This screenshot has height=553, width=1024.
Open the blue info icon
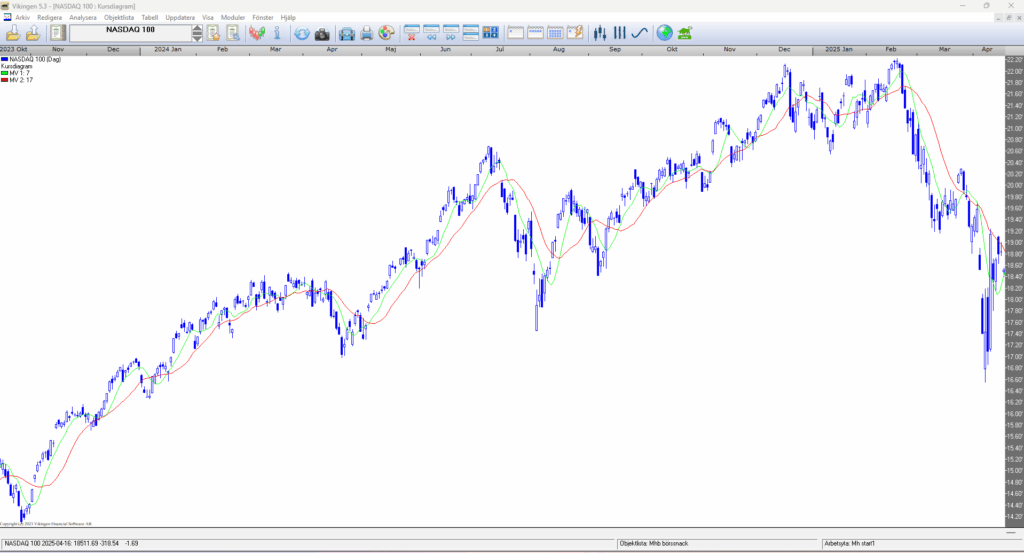(277, 33)
